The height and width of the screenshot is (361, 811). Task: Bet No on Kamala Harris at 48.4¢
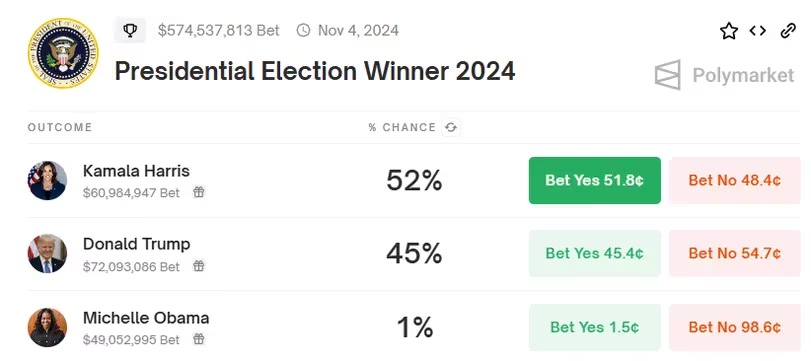[734, 180]
